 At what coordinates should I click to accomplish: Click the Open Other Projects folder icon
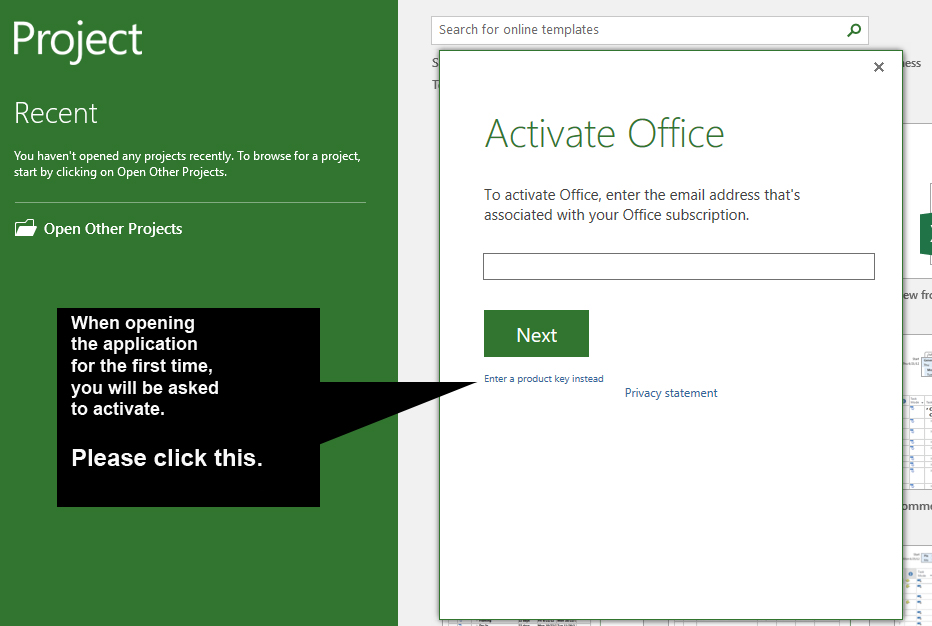[26, 228]
